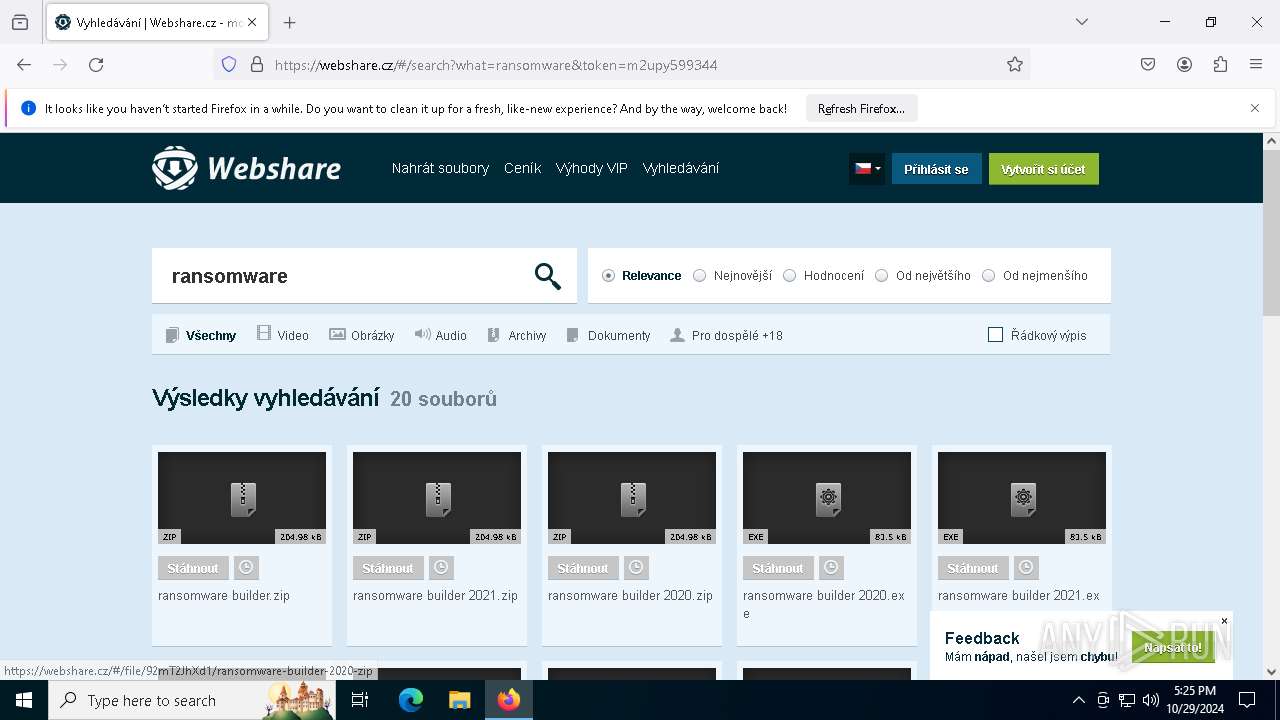Expand the list all tabs chevron

click(1081, 22)
